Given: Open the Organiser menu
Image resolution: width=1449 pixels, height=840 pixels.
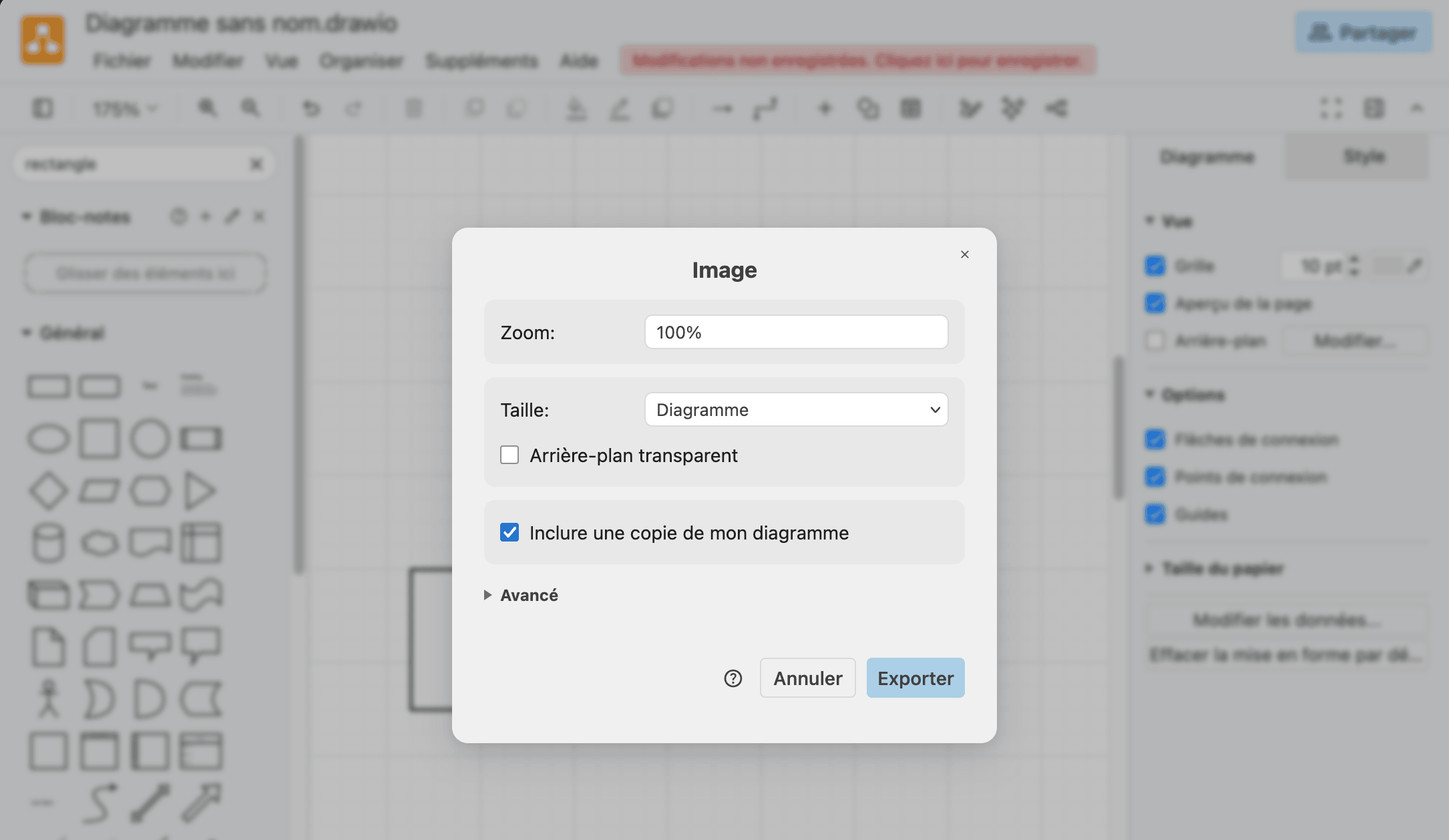Looking at the screenshot, I should (x=361, y=61).
